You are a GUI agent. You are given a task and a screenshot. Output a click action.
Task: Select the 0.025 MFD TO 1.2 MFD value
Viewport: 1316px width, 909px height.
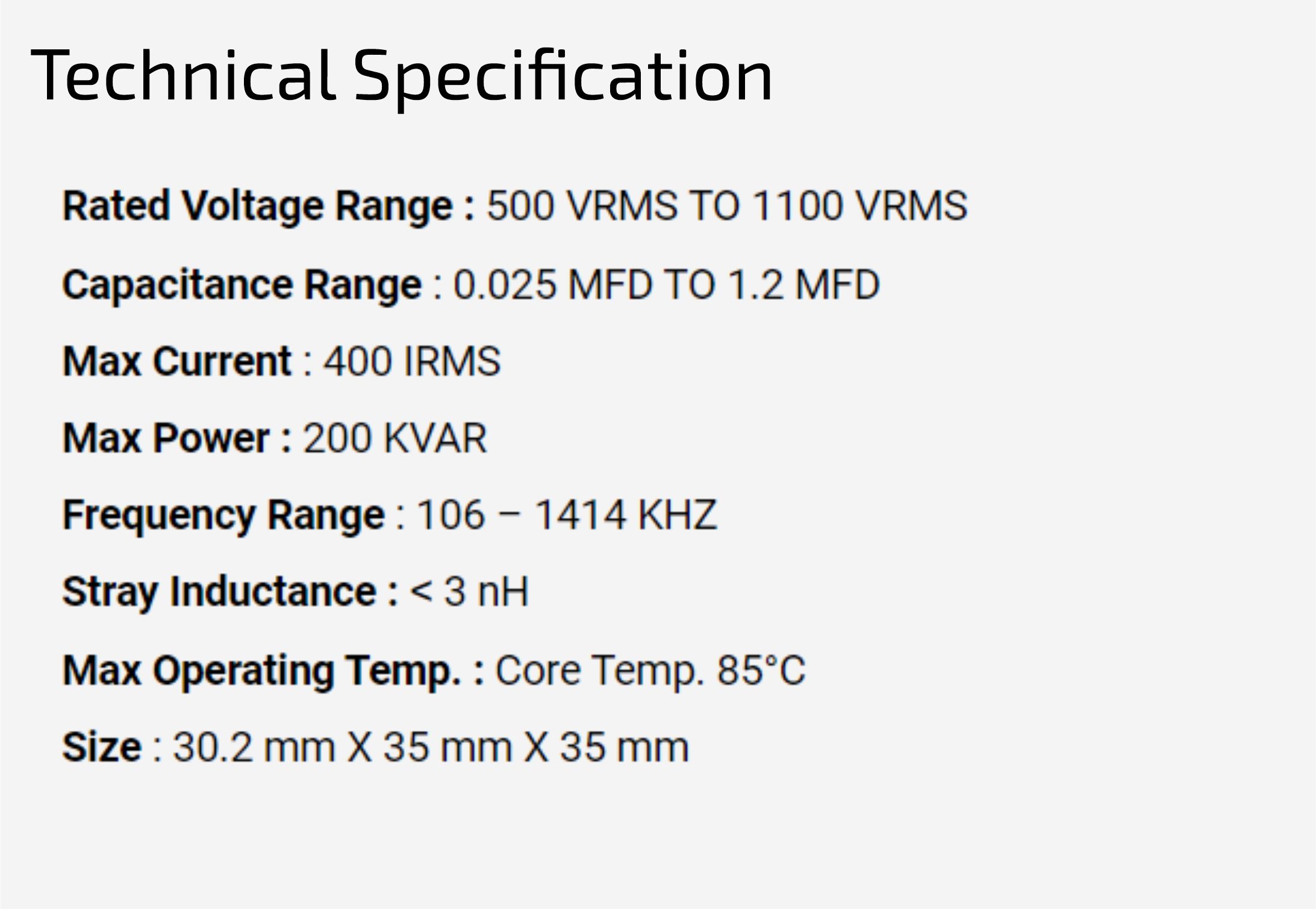click(667, 285)
